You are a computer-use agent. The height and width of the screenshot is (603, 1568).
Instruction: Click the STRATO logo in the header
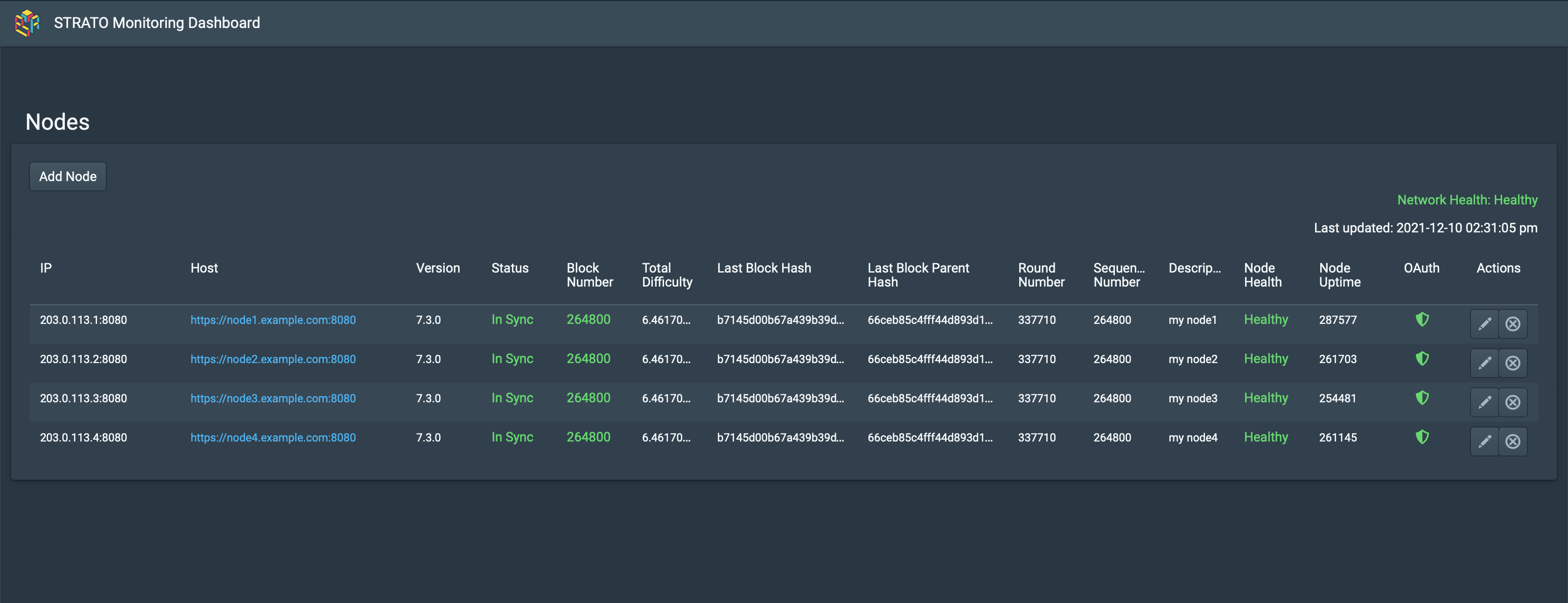pos(27,23)
